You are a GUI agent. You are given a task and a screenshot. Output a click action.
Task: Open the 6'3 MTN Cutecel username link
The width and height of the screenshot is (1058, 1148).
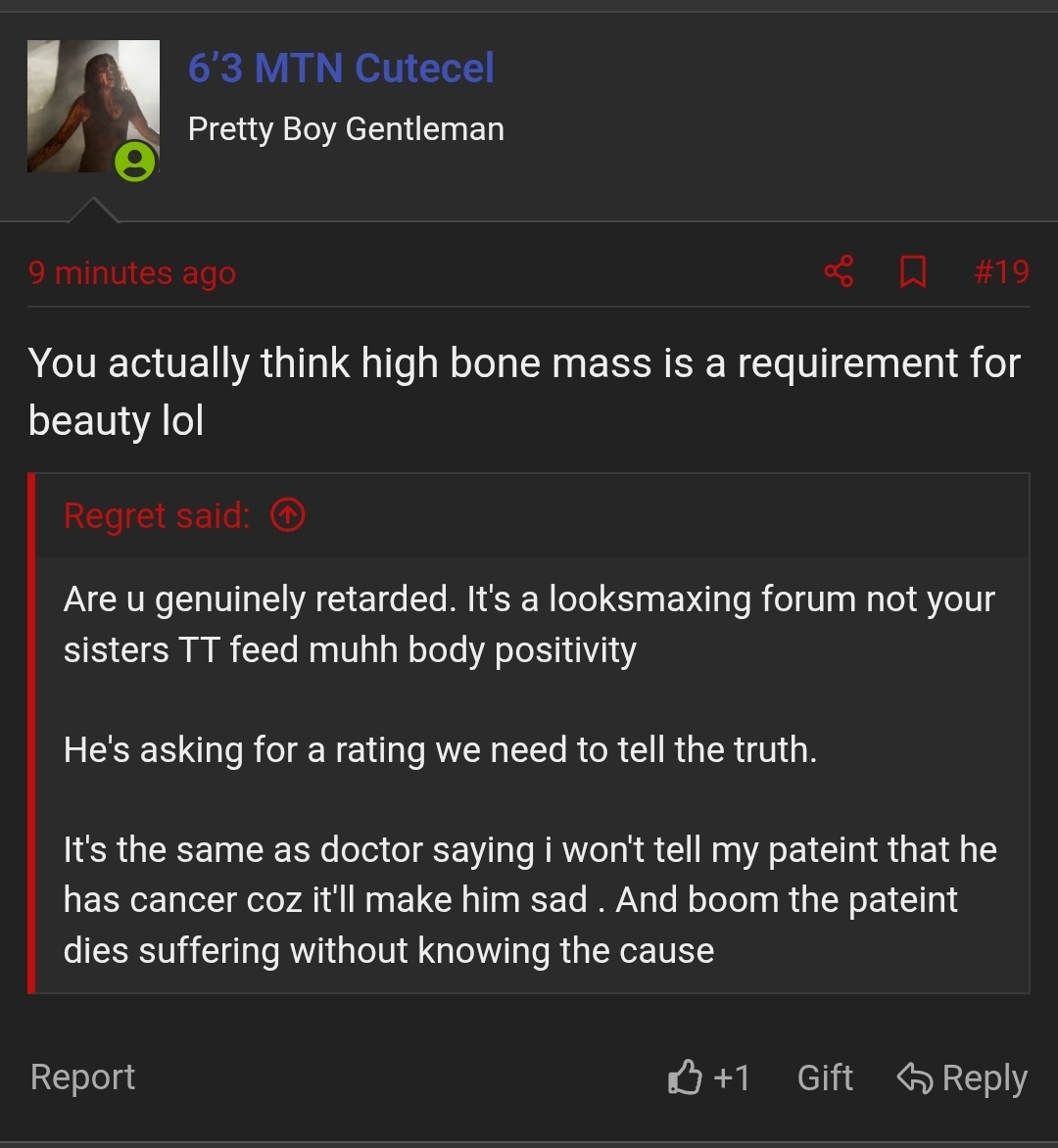tap(341, 69)
